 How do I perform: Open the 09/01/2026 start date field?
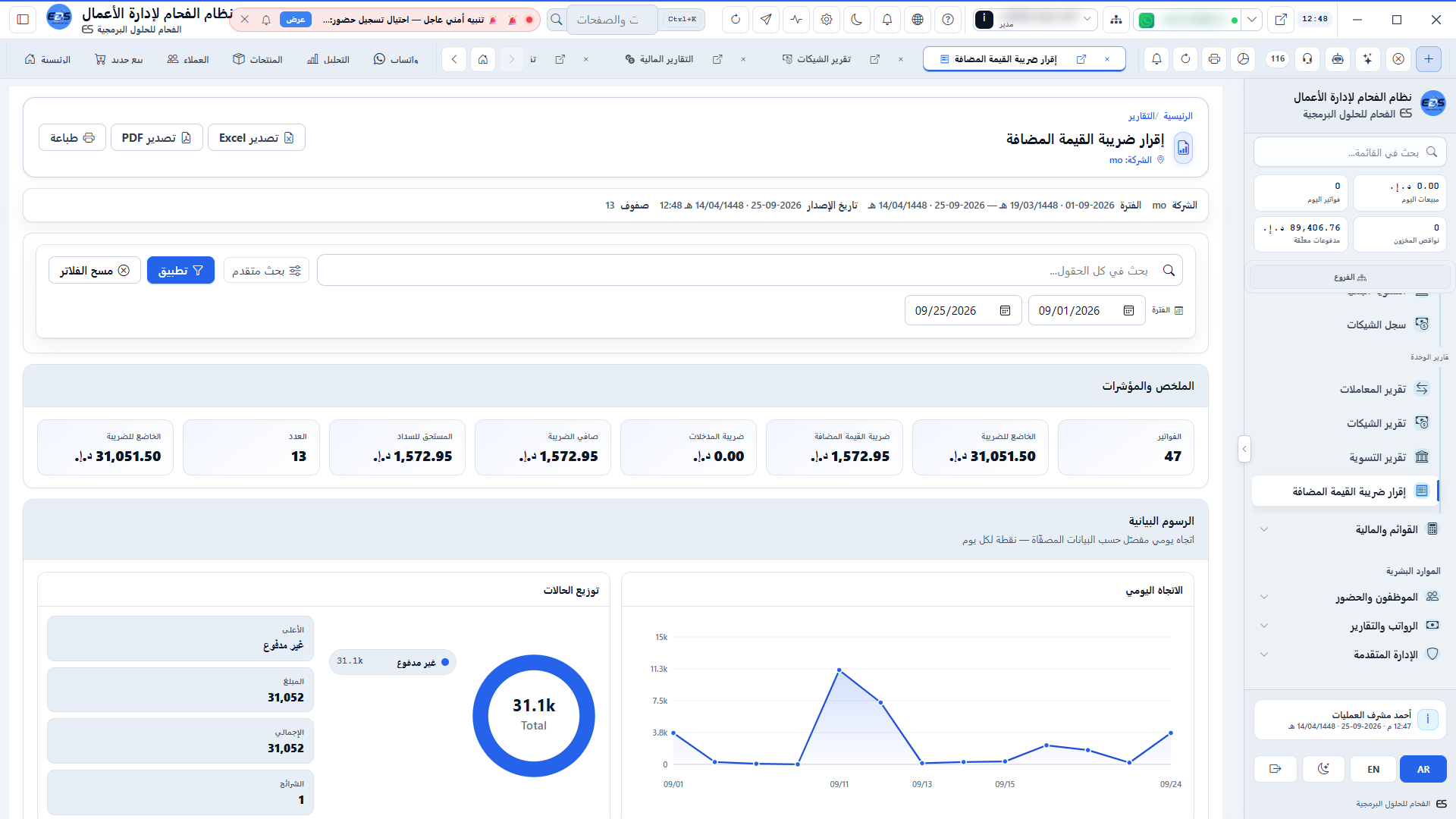tap(1086, 311)
